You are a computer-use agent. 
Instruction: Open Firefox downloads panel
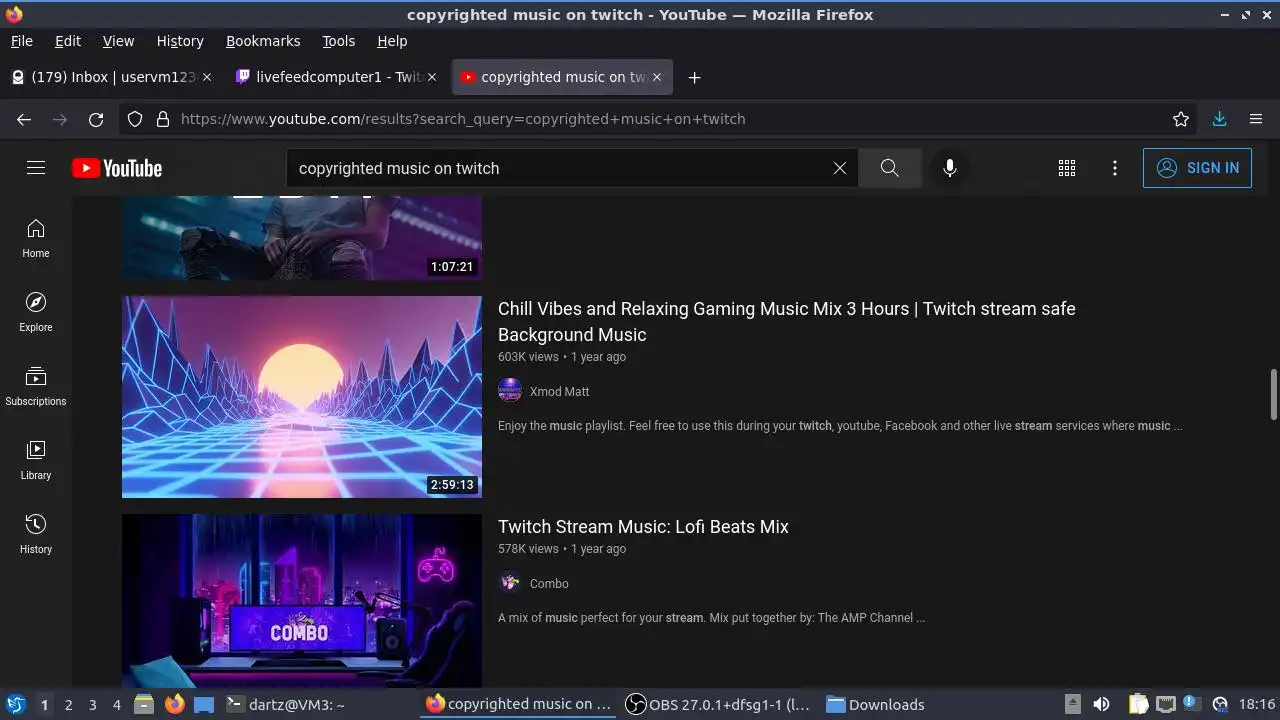(x=1219, y=119)
